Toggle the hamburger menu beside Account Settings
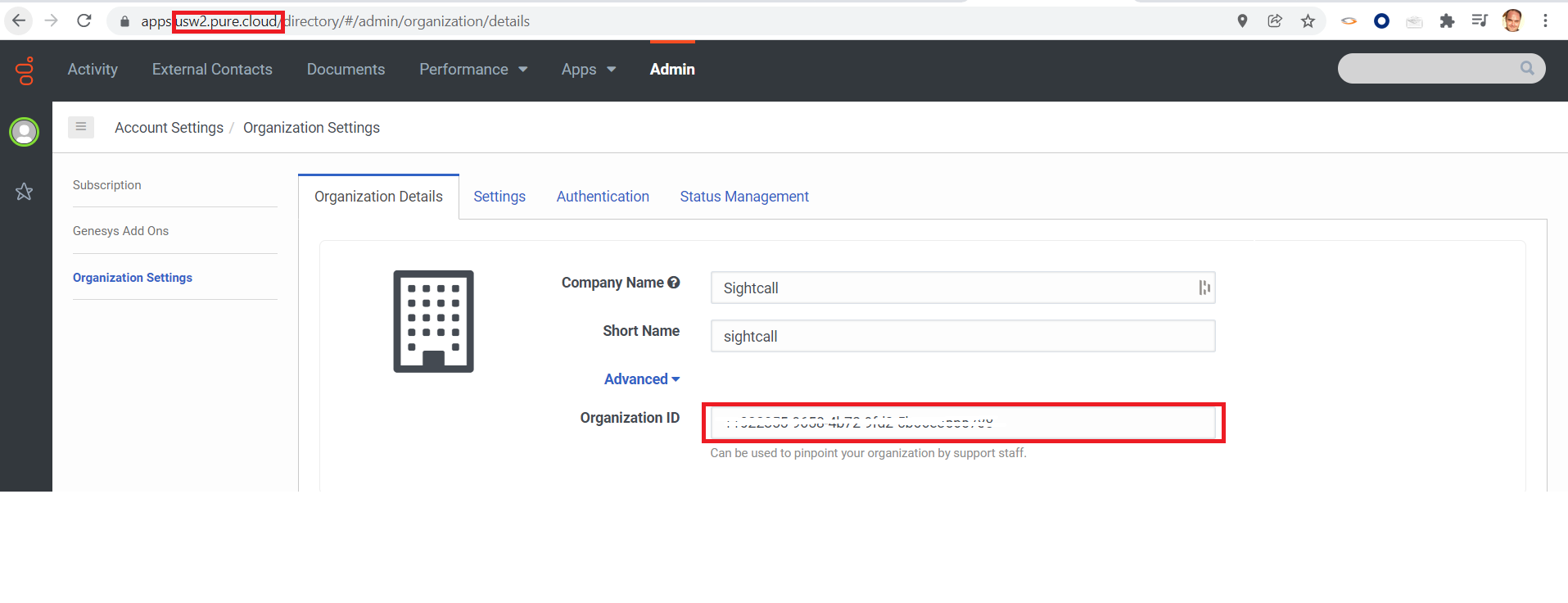This screenshot has width=1568, height=603. [x=80, y=127]
